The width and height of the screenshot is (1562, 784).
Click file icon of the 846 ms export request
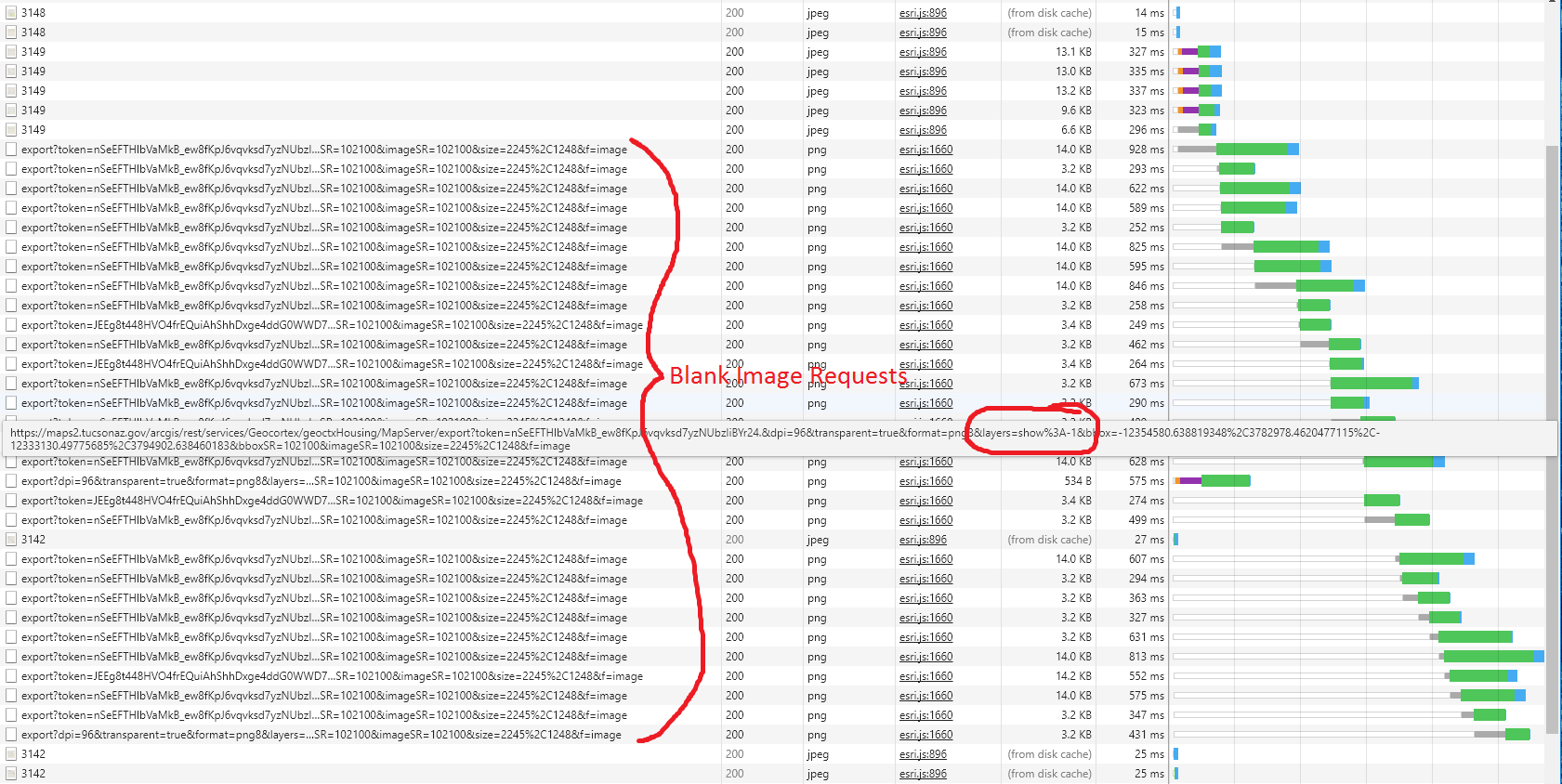click(x=11, y=286)
